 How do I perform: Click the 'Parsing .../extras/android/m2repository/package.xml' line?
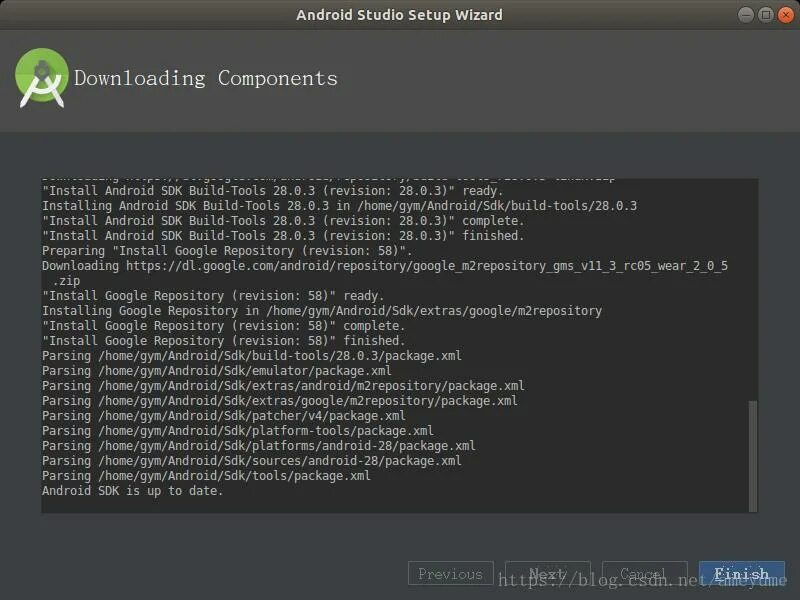click(283, 386)
